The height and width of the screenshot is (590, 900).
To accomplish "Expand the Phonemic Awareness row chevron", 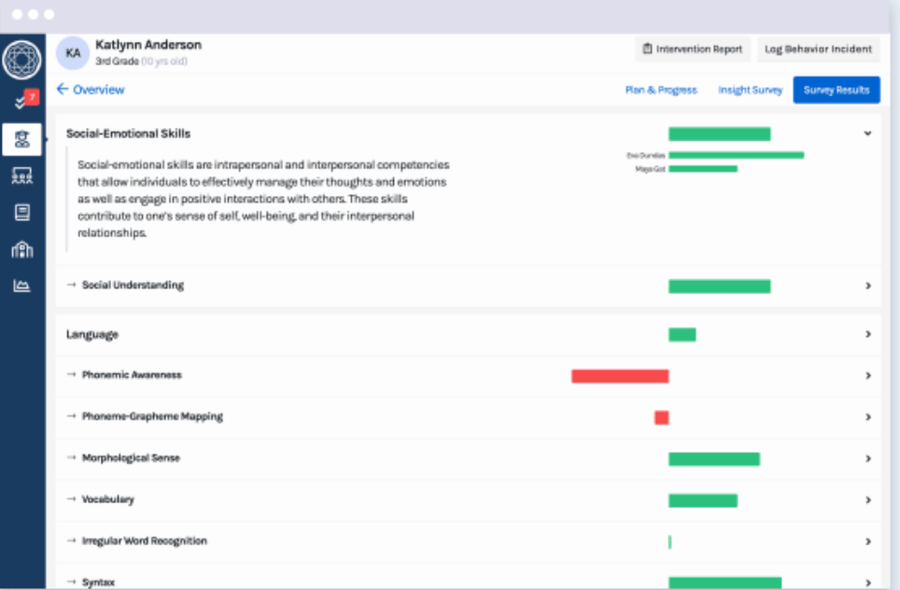I will pyautogui.click(x=867, y=376).
